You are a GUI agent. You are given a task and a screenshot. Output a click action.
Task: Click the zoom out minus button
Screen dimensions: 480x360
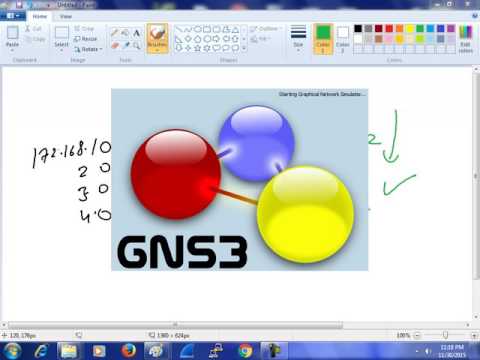click(x=418, y=335)
